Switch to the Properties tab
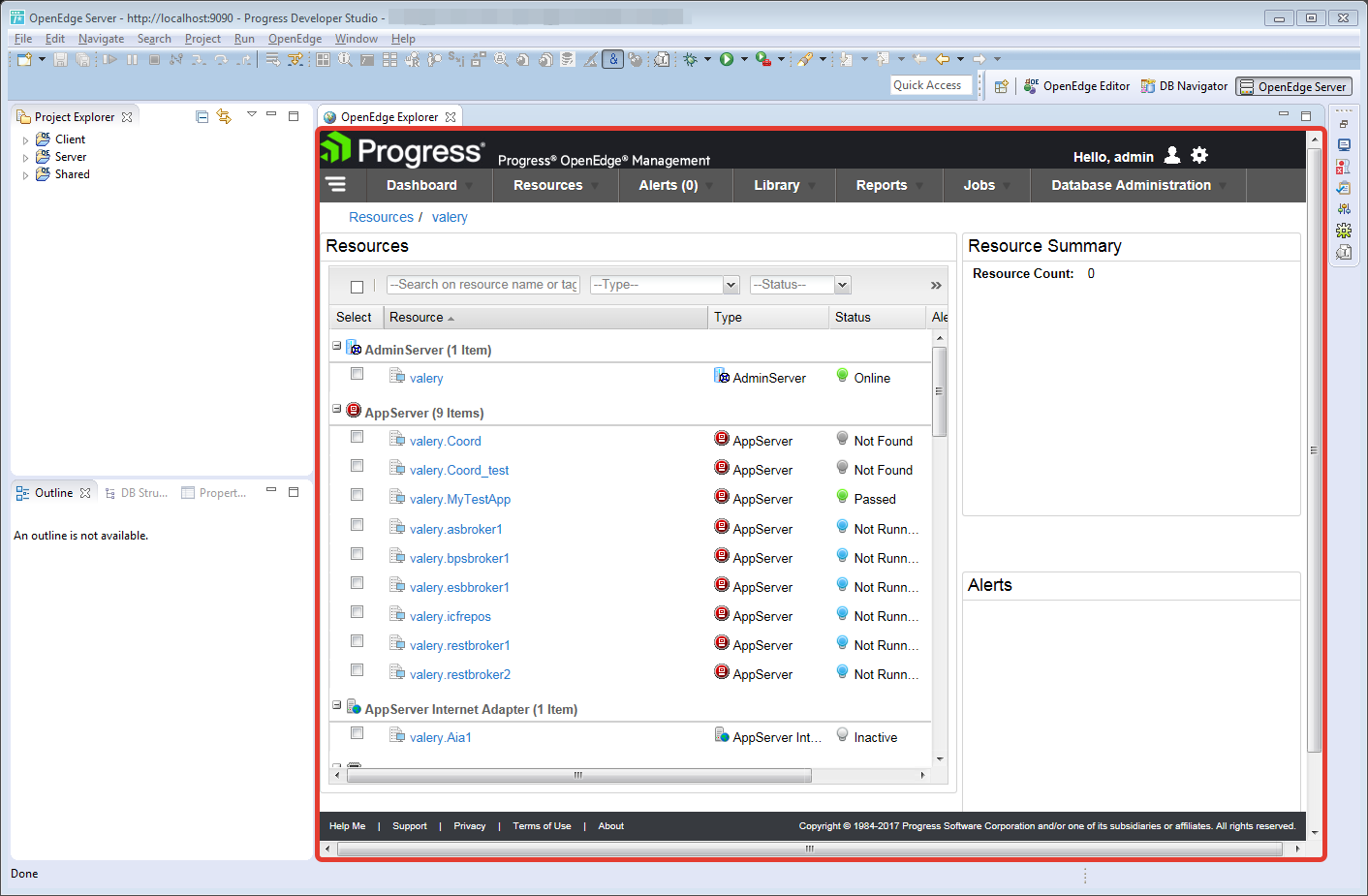This screenshot has width=1368, height=896. (x=214, y=493)
